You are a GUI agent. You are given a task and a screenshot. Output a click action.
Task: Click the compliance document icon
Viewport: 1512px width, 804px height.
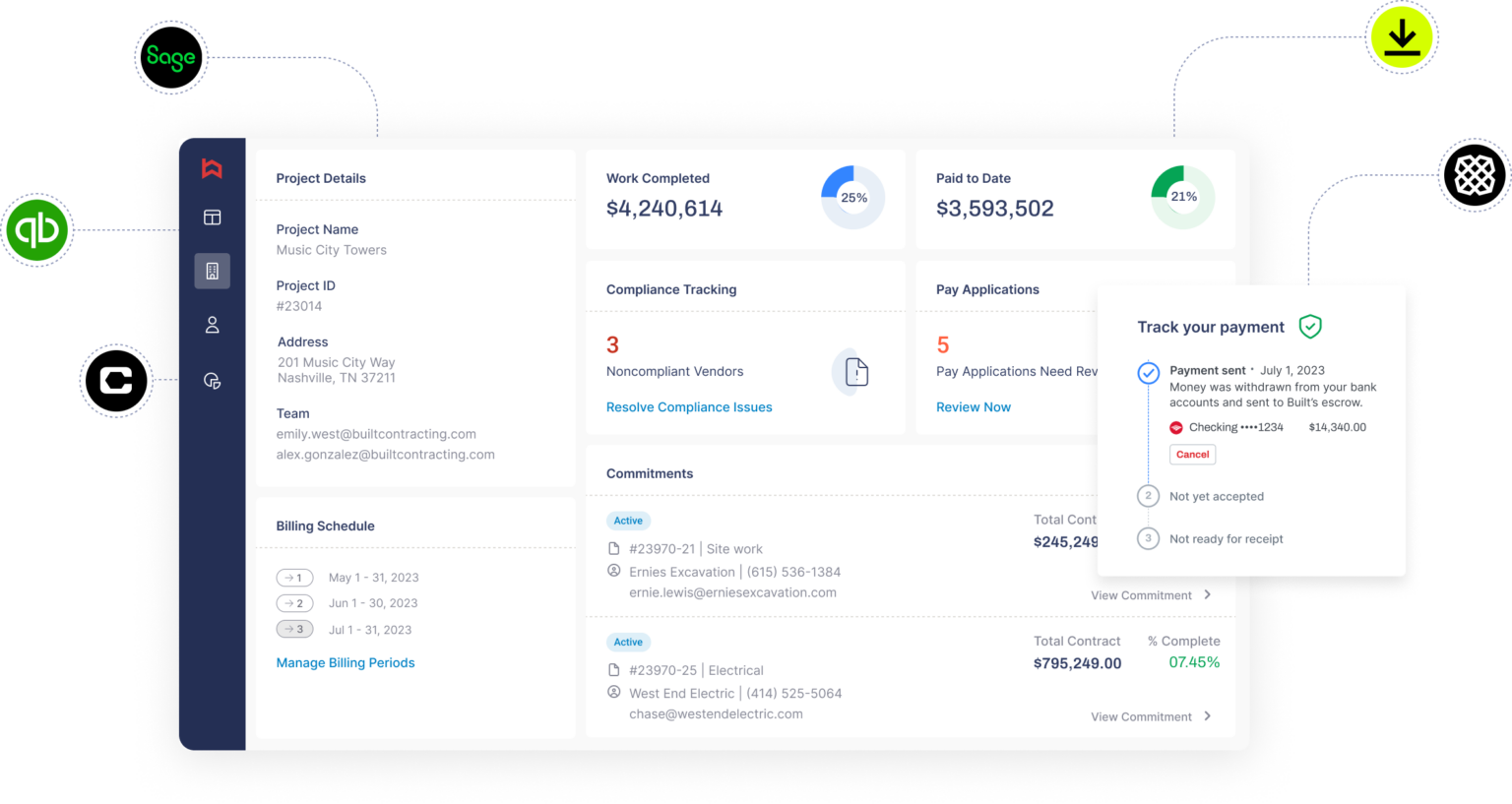click(852, 372)
